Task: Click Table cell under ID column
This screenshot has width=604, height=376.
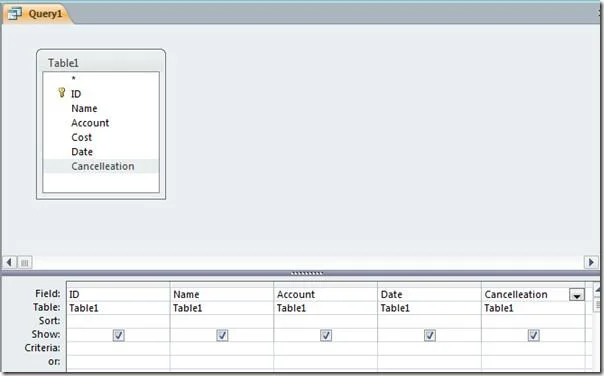Action: pyautogui.click(x=118, y=308)
